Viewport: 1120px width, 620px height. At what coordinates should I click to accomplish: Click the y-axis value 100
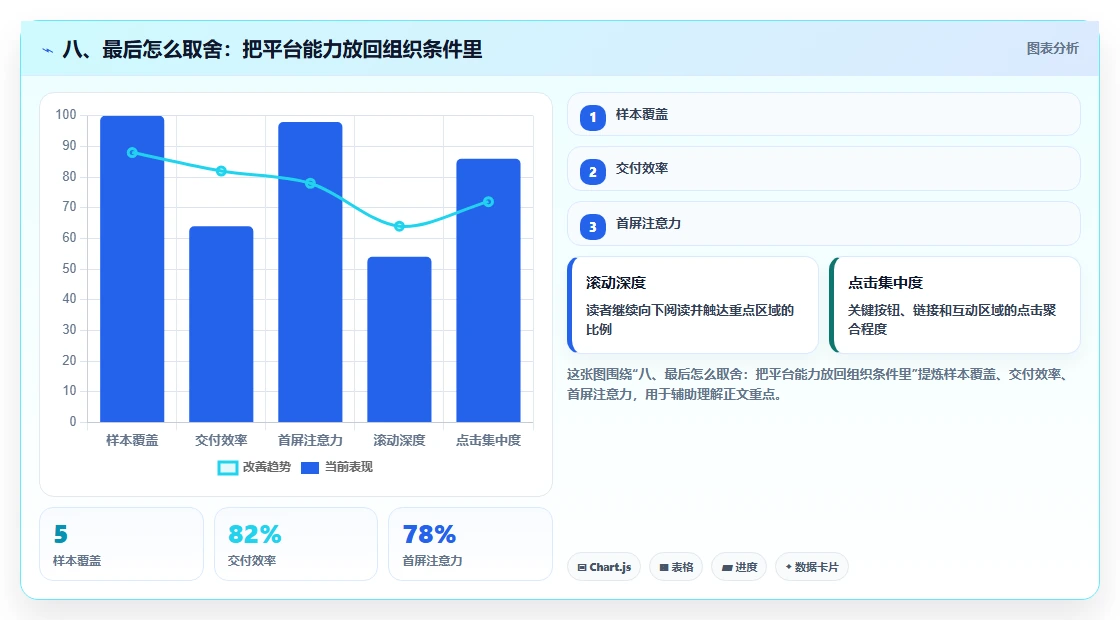(x=66, y=115)
